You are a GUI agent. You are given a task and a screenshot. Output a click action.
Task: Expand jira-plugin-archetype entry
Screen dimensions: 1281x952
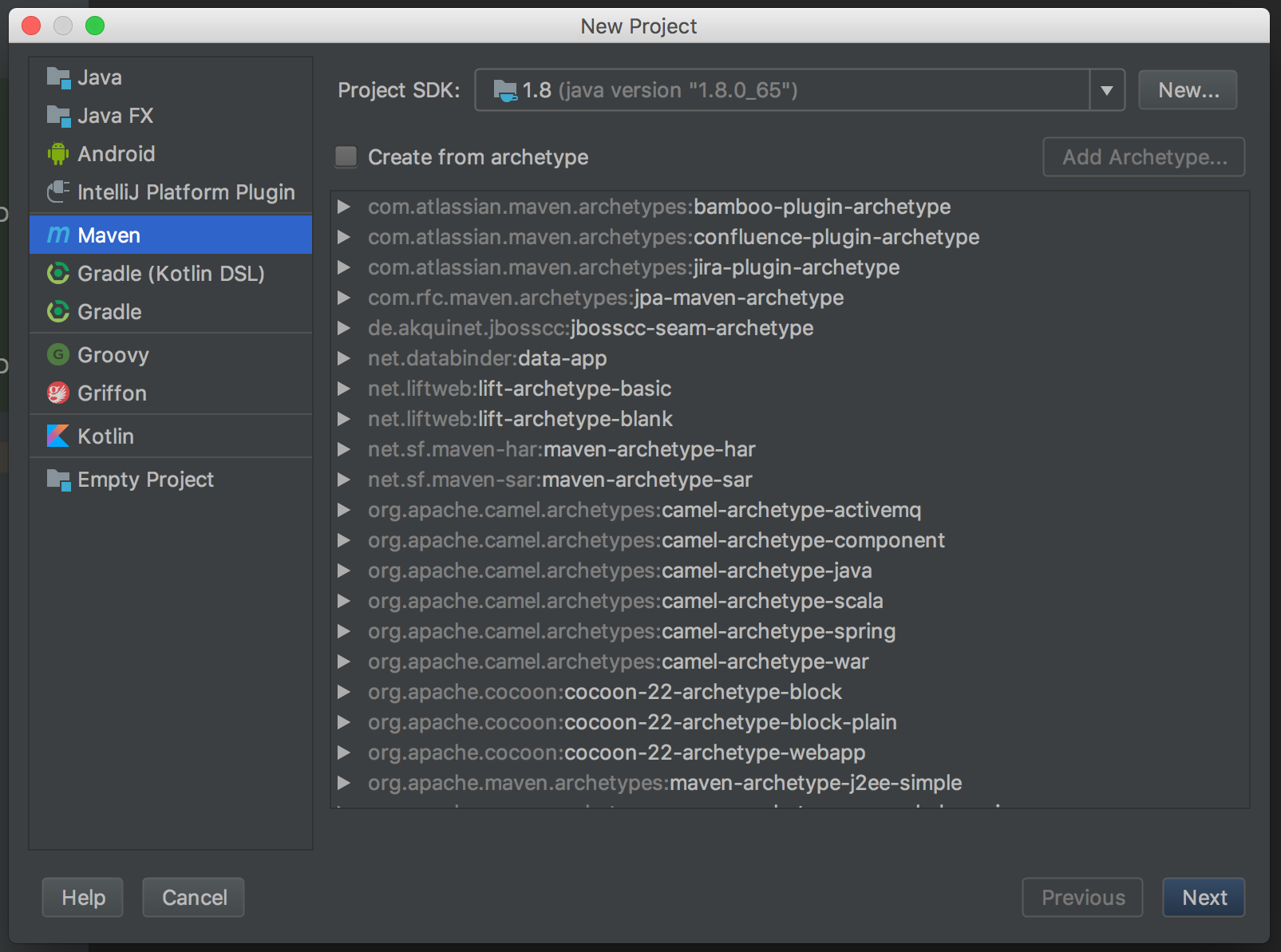344,267
